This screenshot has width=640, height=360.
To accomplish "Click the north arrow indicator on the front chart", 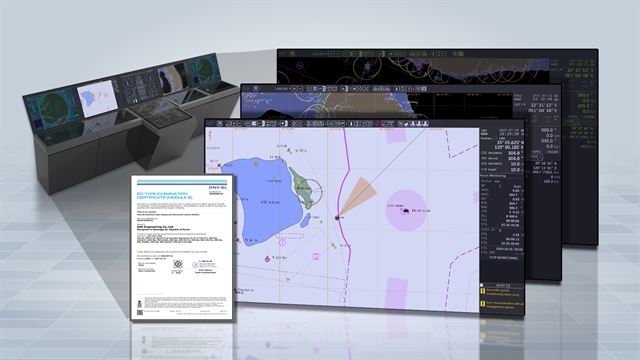I will coord(210,136).
